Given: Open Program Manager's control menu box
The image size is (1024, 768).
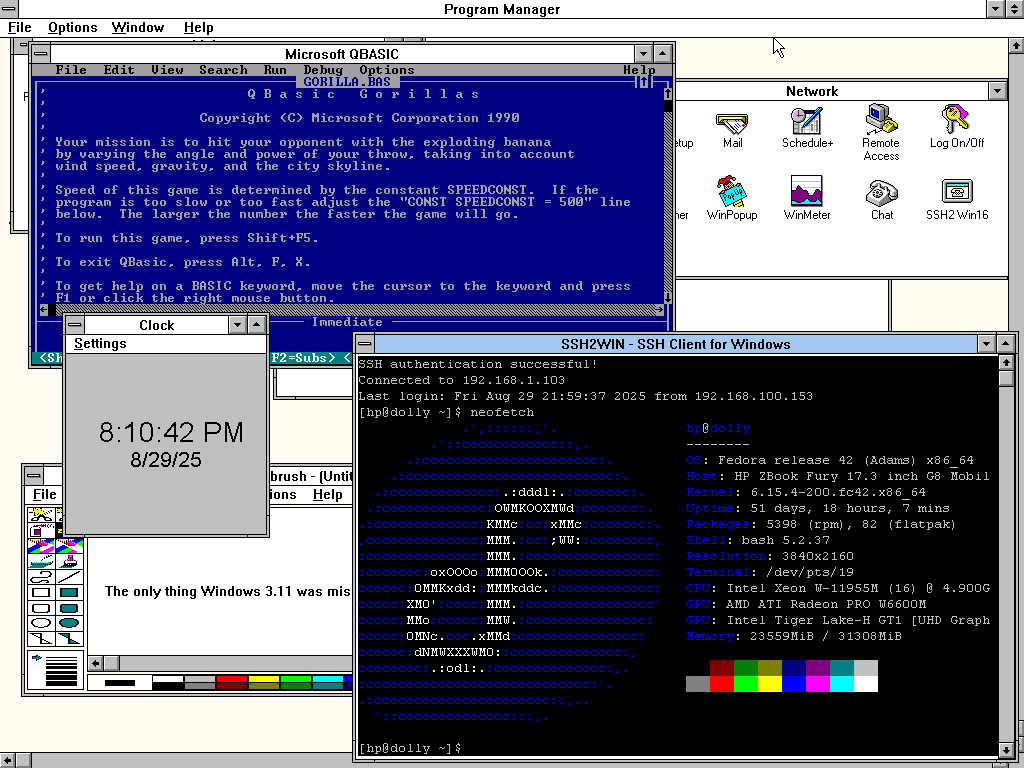Looking at the screenshot, I should [x=8, y=8].
